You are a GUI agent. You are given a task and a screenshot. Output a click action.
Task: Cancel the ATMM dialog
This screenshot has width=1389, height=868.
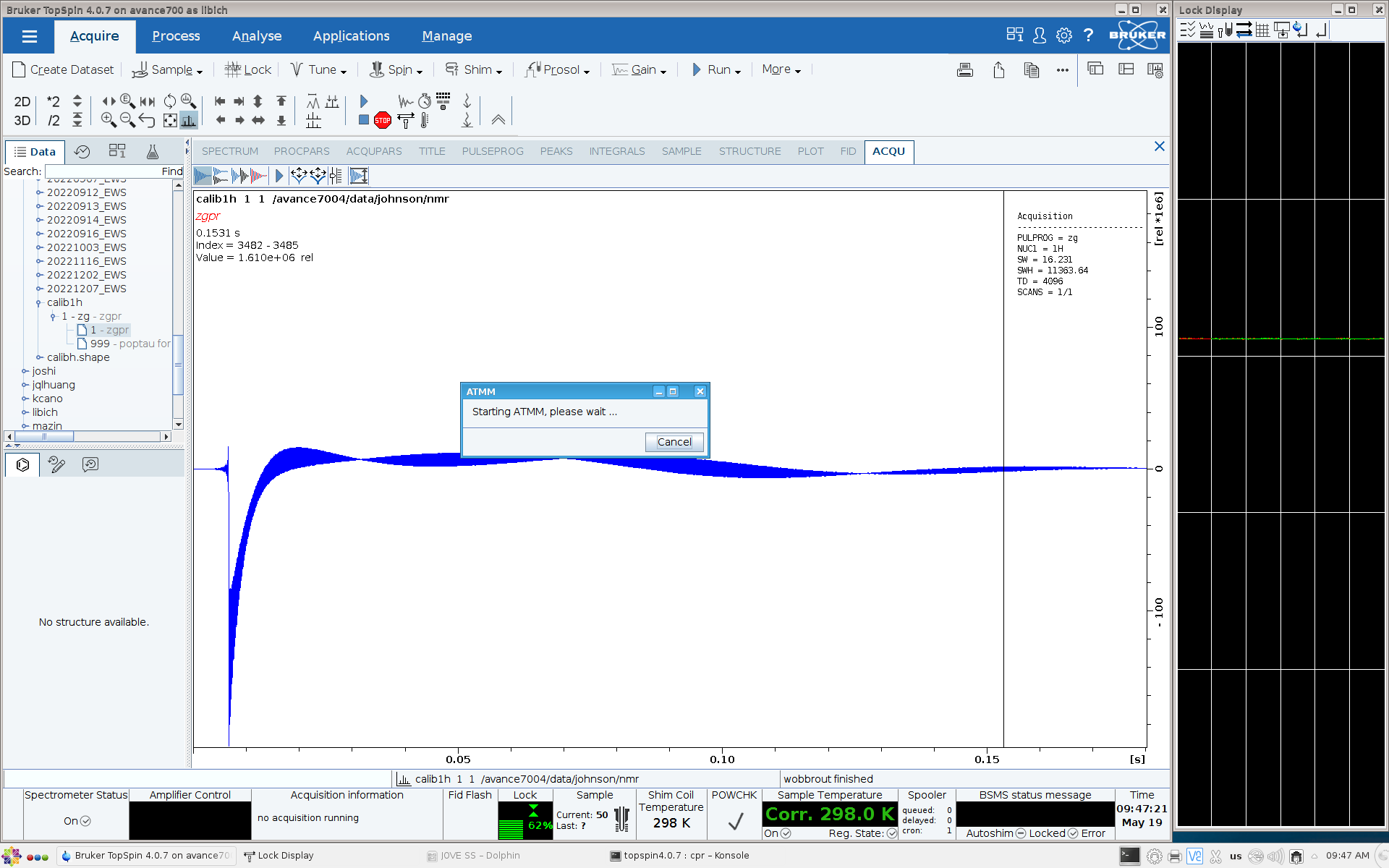point(674,442)
